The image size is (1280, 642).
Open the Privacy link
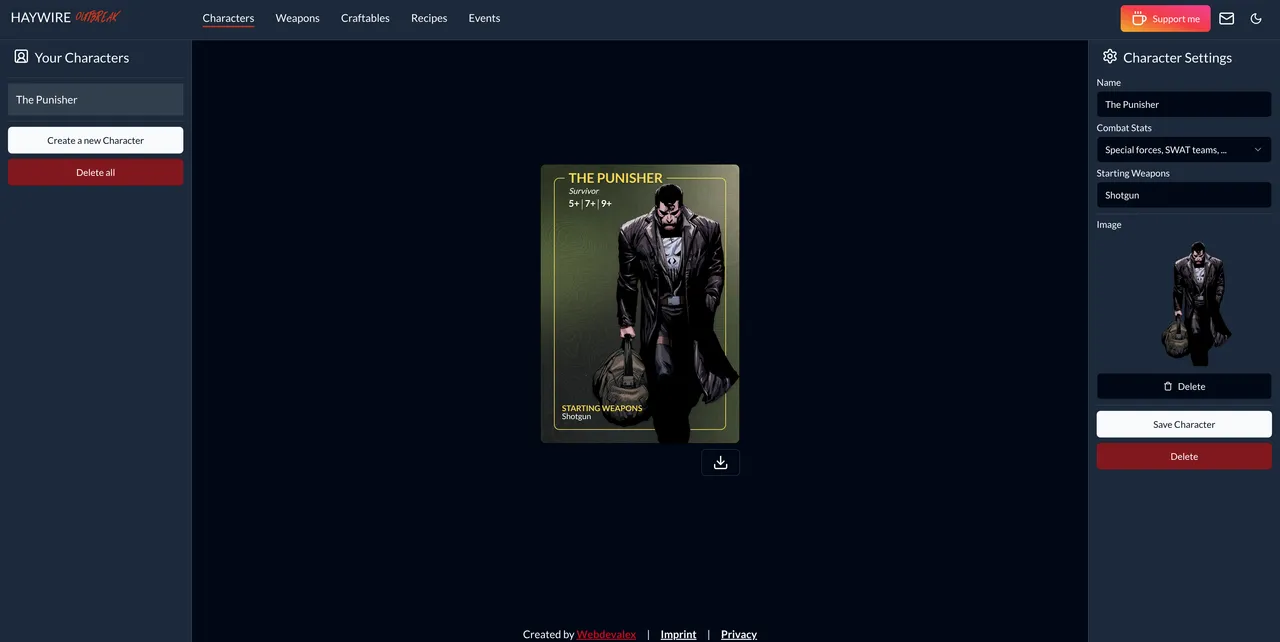click(x=739, y=634)
